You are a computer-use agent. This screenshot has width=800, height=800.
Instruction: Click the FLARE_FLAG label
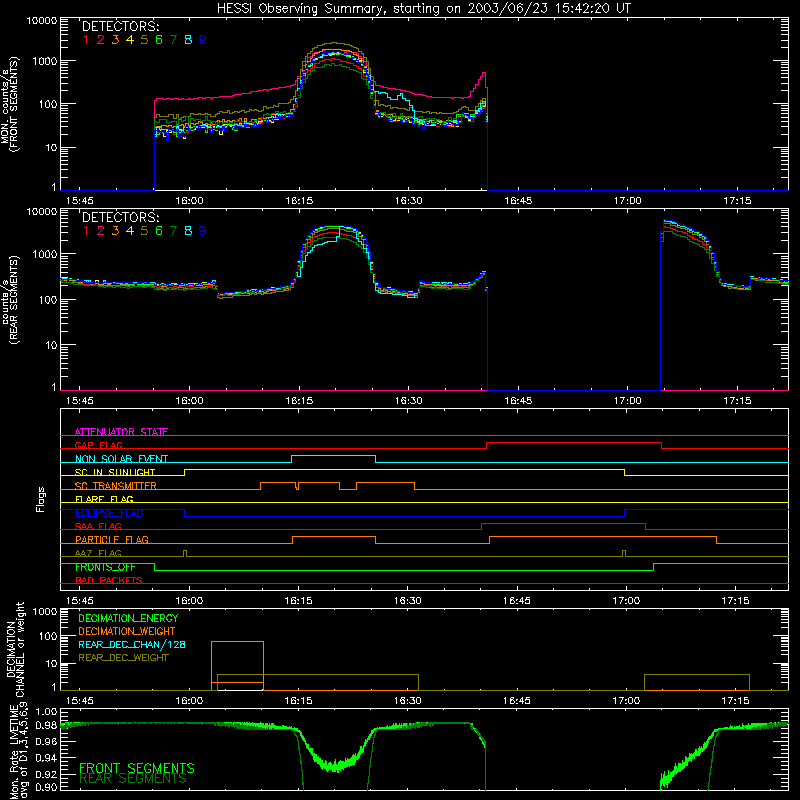point(104,499)
